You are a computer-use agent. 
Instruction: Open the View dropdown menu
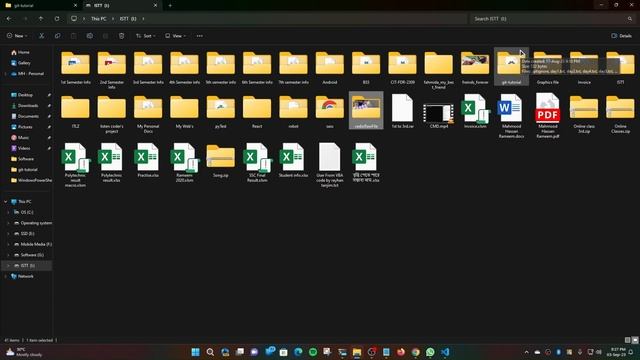176,36
